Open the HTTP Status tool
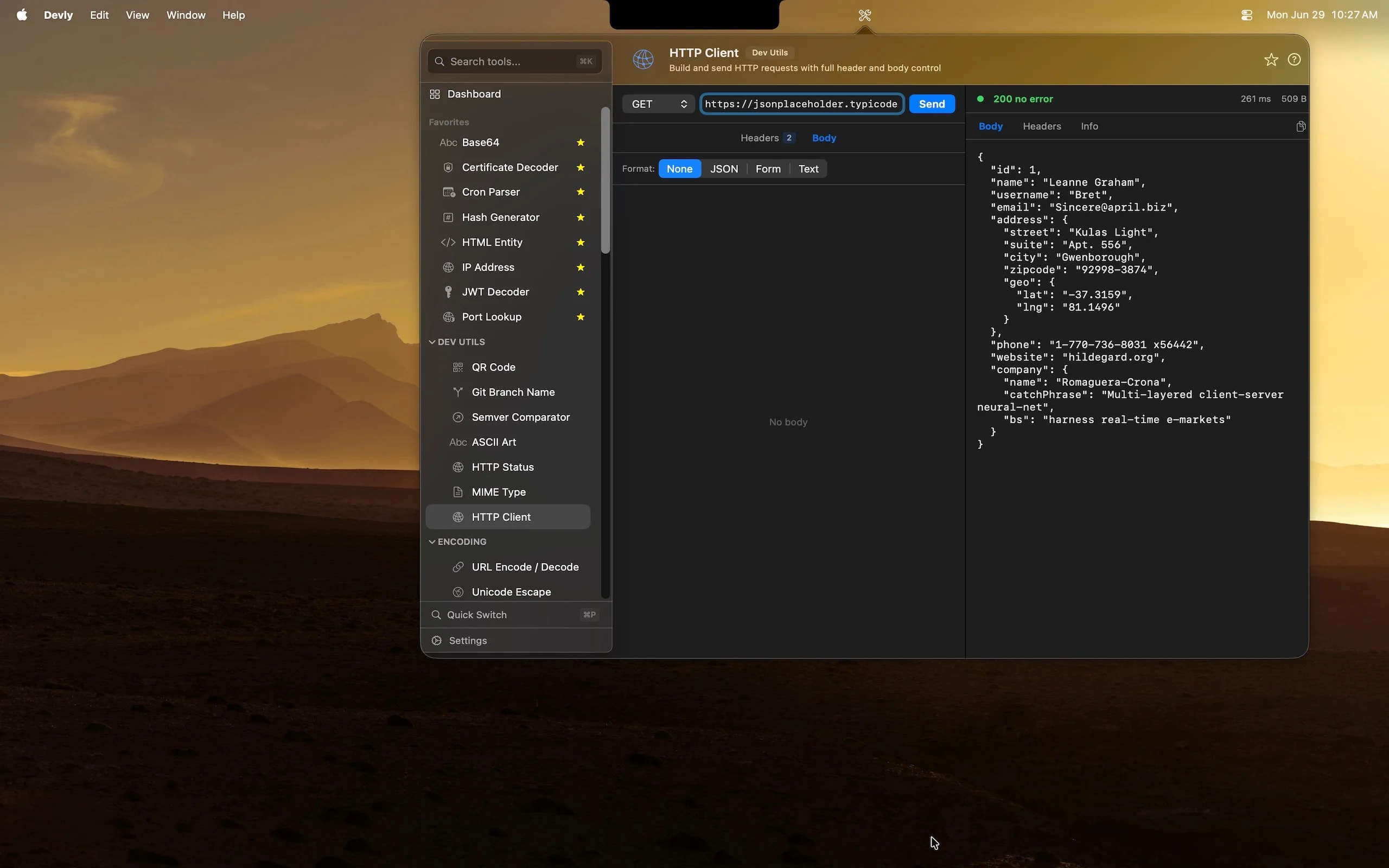1389x868 pixels. [x=508, y=467]
